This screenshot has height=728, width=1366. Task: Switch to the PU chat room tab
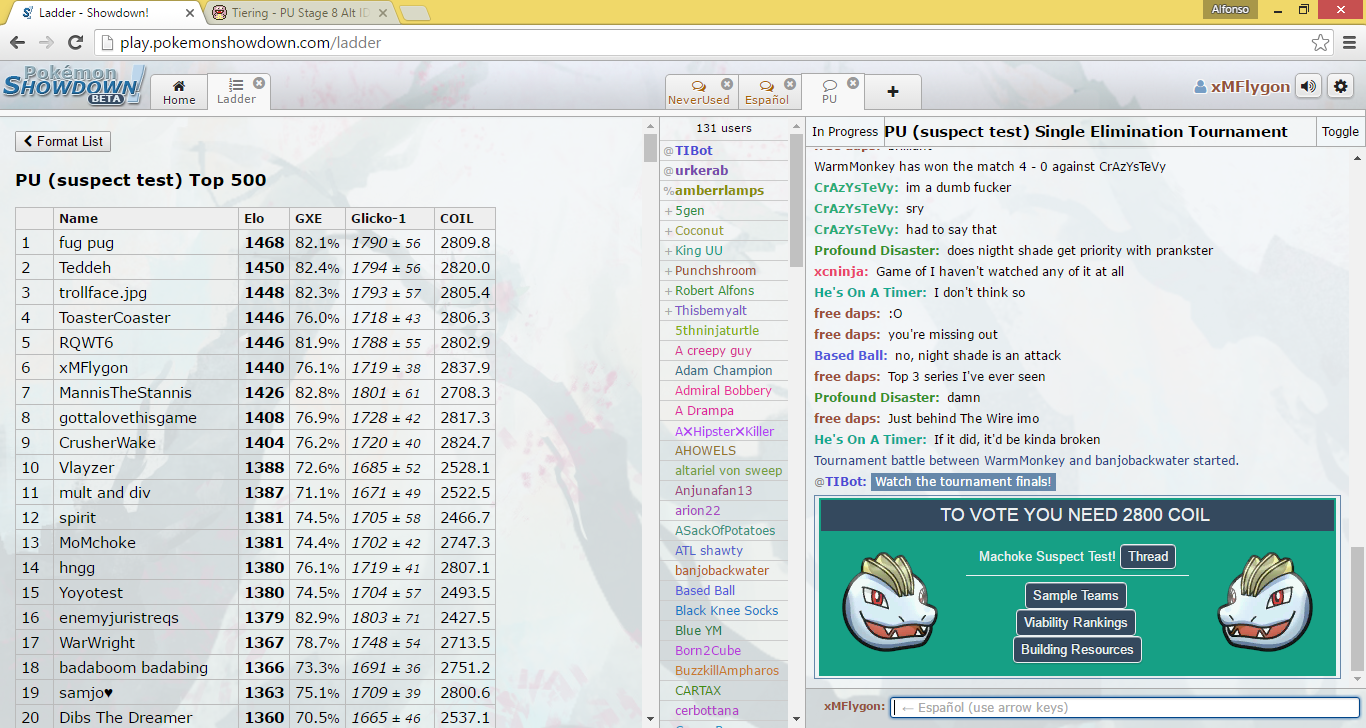(830, 92)
